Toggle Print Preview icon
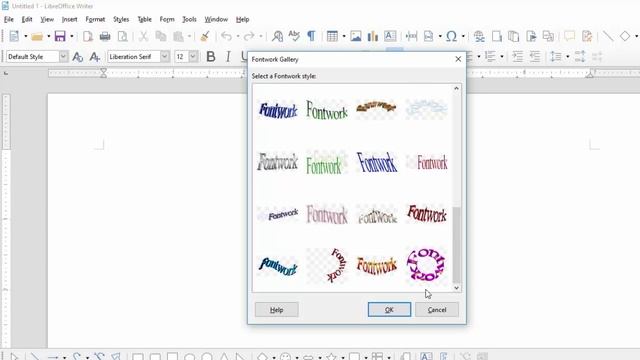 (122, 36)
